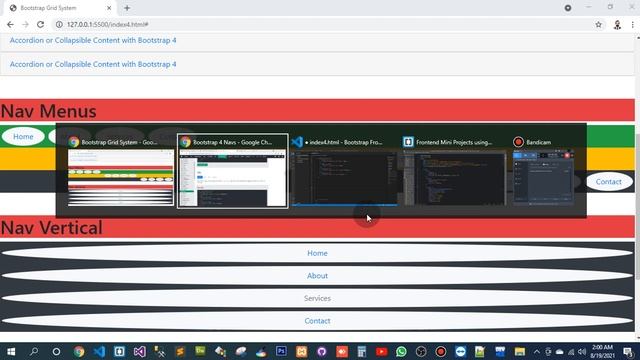This screenshot has height=360, width=640.
Task: Open YouTube app from the taskbar
Action: (382, 351)
